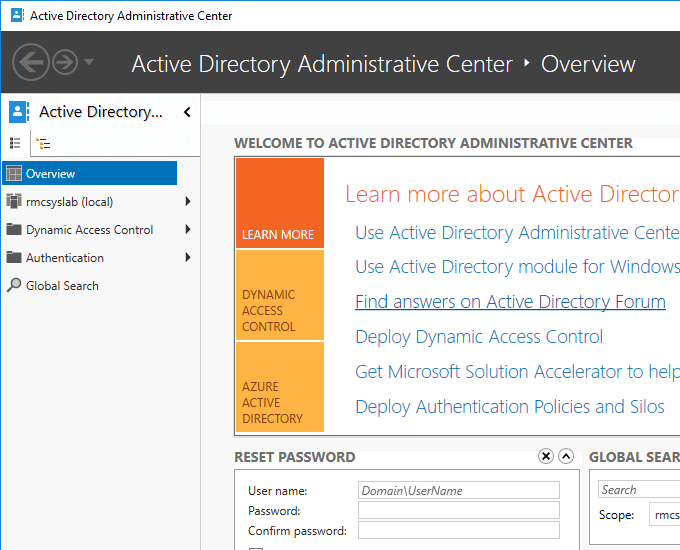Click the Global Search magnifier icon
The width and height of the screenshot is (680, 550).
pyautogui.click(x=14, y=285)
